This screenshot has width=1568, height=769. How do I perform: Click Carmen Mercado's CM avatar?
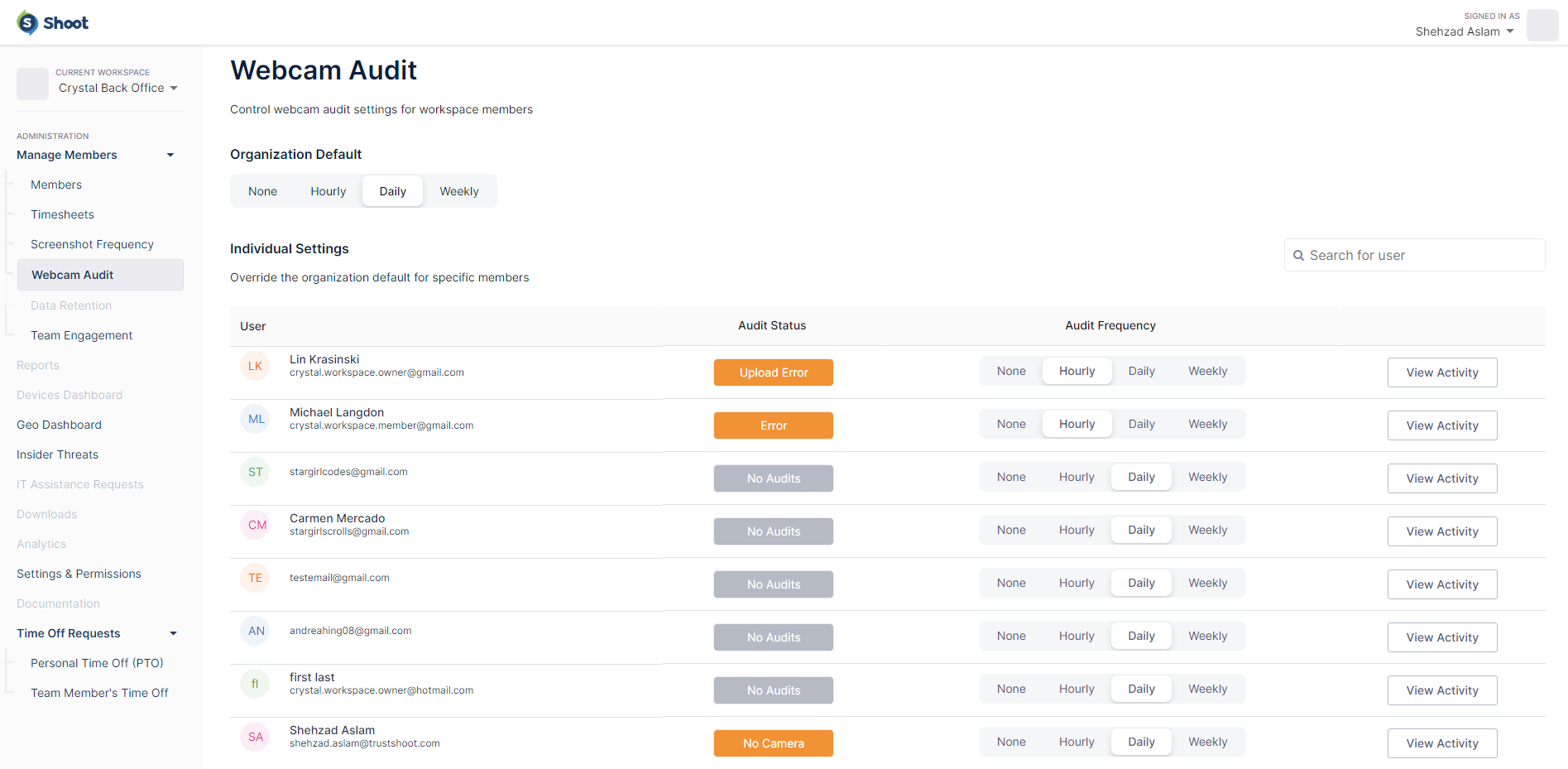tap(257, 525)
